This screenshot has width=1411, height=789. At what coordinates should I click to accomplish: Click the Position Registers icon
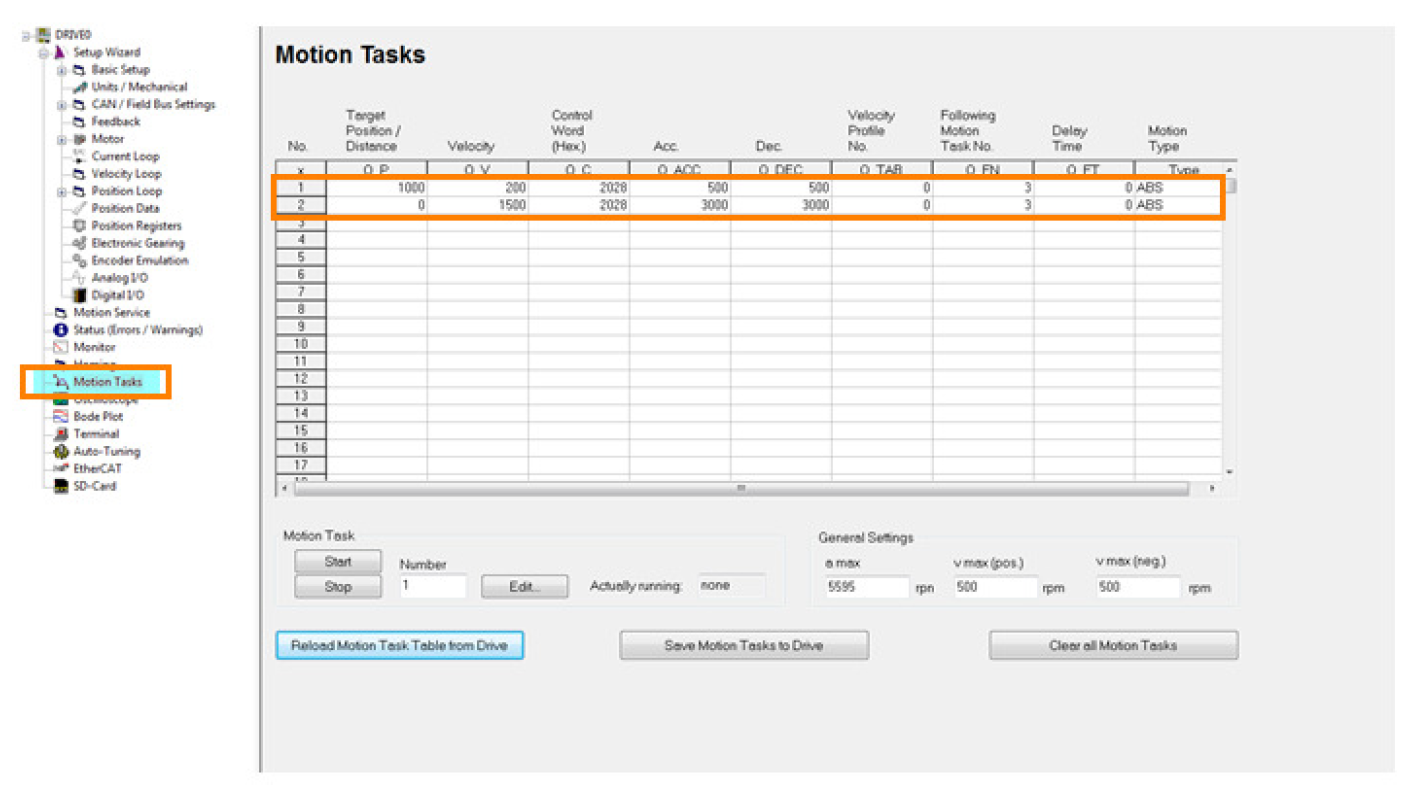coord(79,226)
